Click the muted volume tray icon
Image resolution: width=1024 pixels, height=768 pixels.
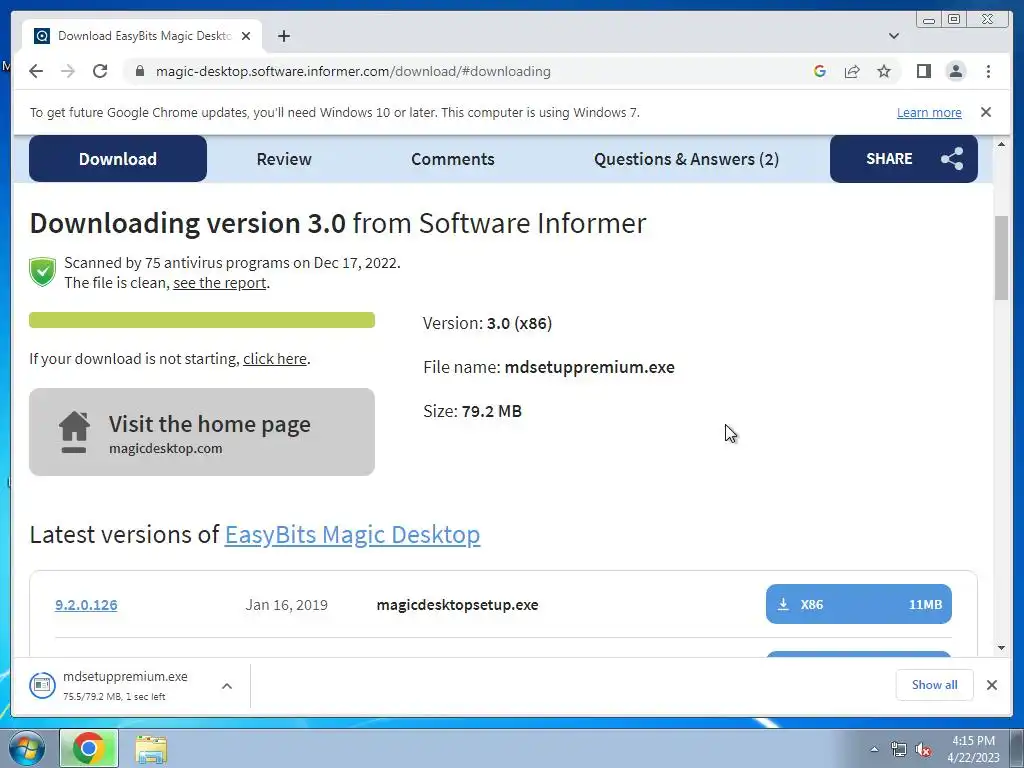(x=923, y=750)
